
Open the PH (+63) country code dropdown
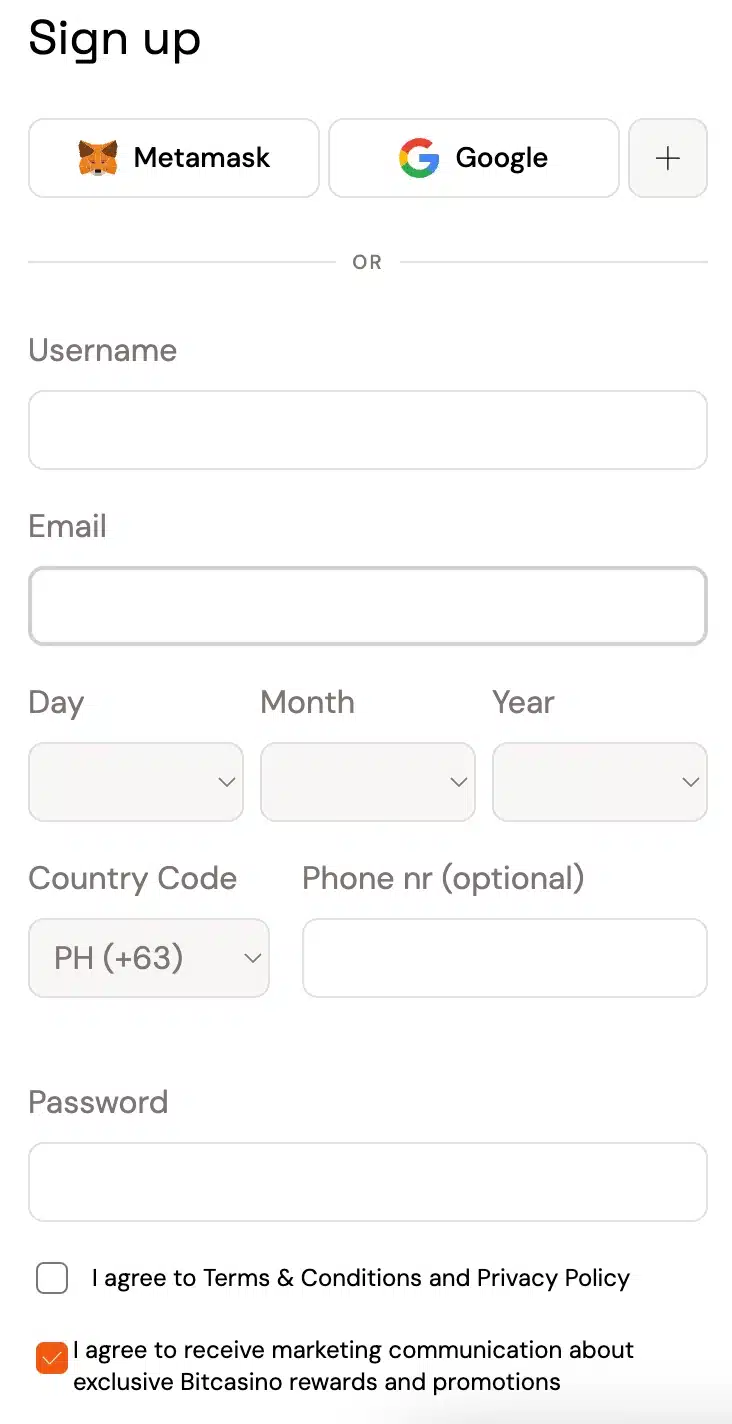click(x=149, y=958)
